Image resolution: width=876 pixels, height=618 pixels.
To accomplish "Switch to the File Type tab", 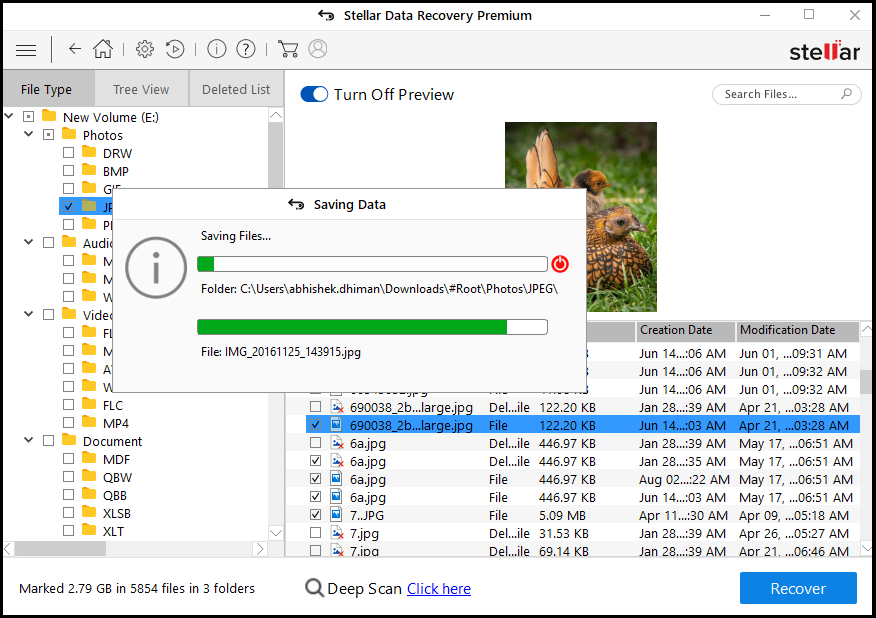I will pyautogui.click(x=47, y=89).
